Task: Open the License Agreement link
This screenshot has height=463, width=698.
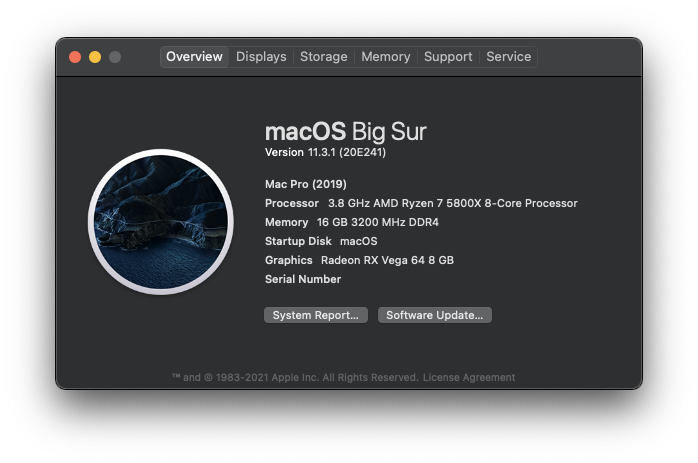Action: click(469, 378)
